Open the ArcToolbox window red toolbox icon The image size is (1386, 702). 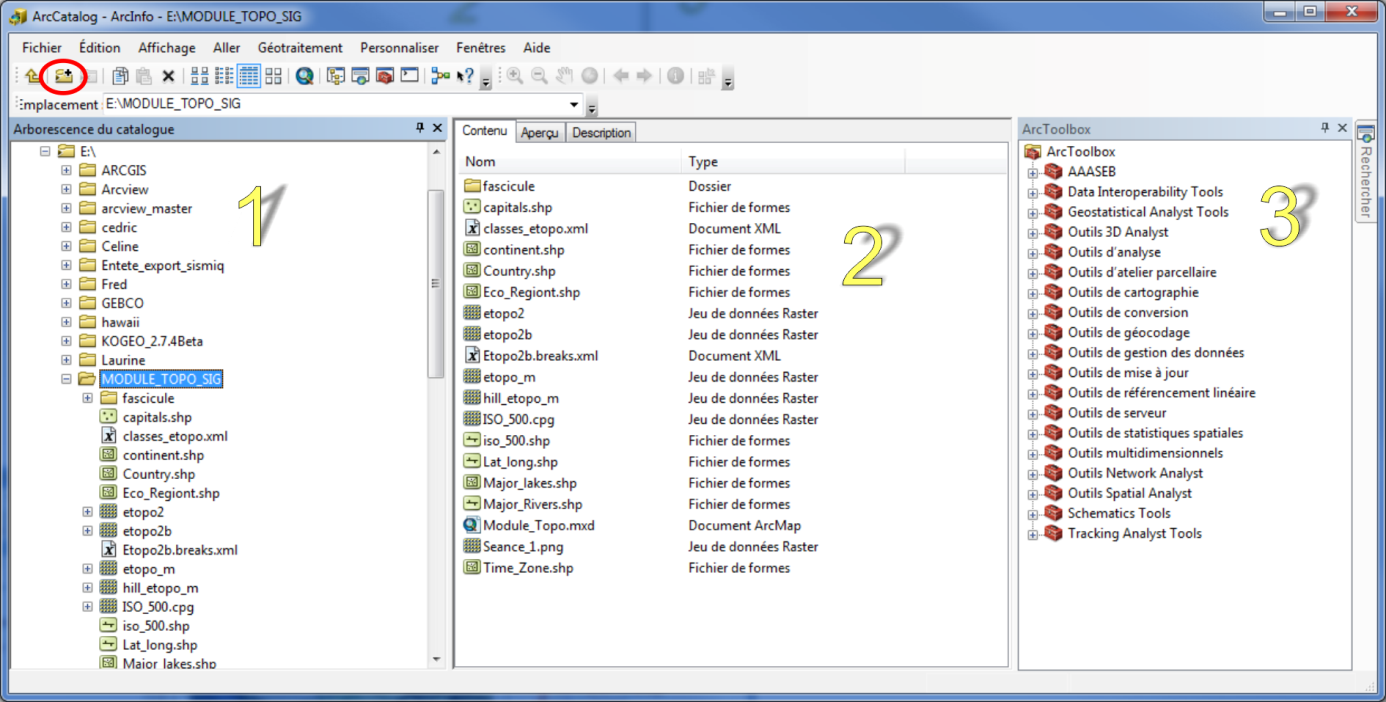tap(385, 76)
